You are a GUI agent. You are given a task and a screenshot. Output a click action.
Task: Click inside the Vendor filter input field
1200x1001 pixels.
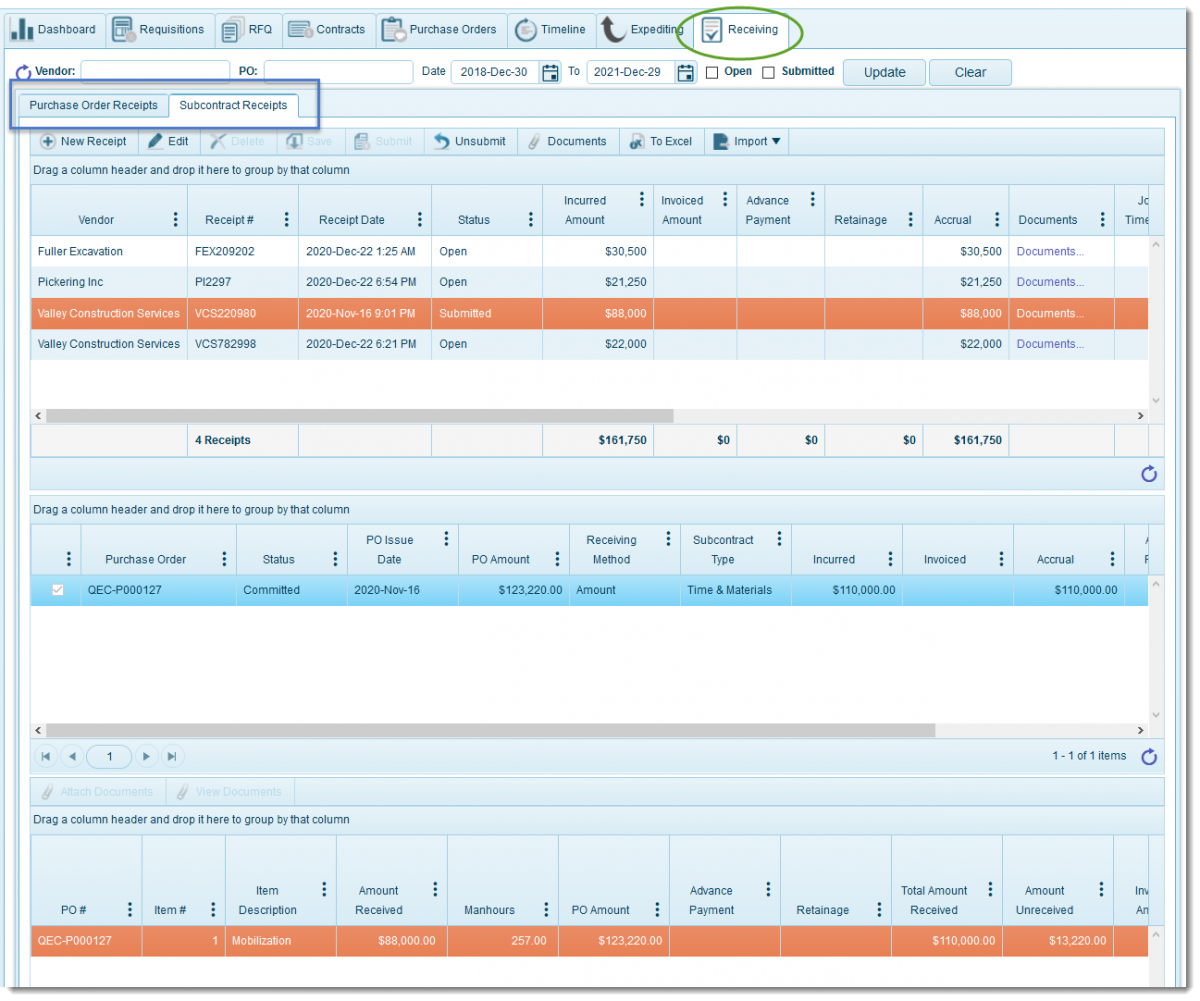click(x=155, y=71)
